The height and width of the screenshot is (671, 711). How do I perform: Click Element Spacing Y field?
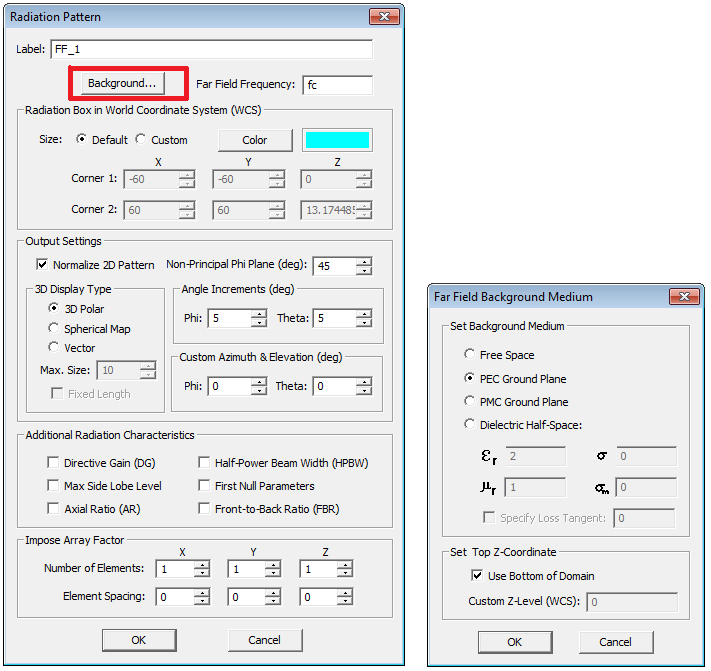coord(247,597)
